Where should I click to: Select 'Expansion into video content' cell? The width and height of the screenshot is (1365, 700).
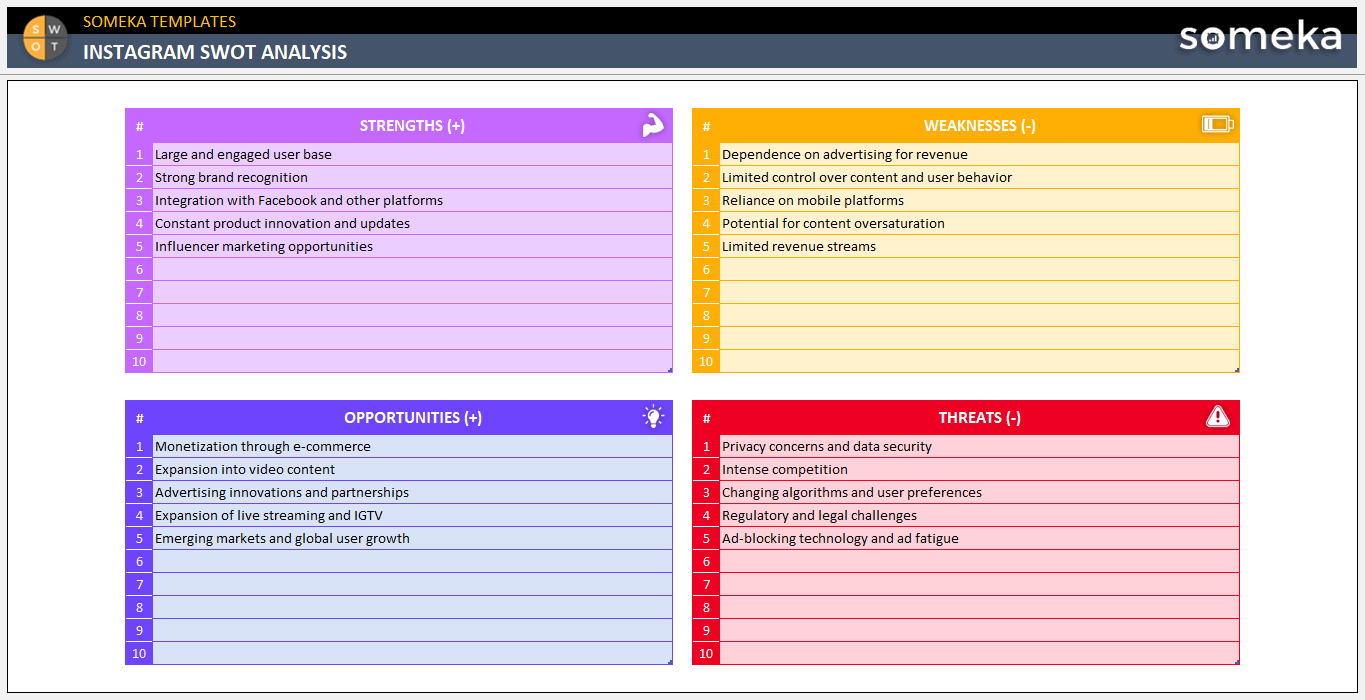[x=412, y=470]
